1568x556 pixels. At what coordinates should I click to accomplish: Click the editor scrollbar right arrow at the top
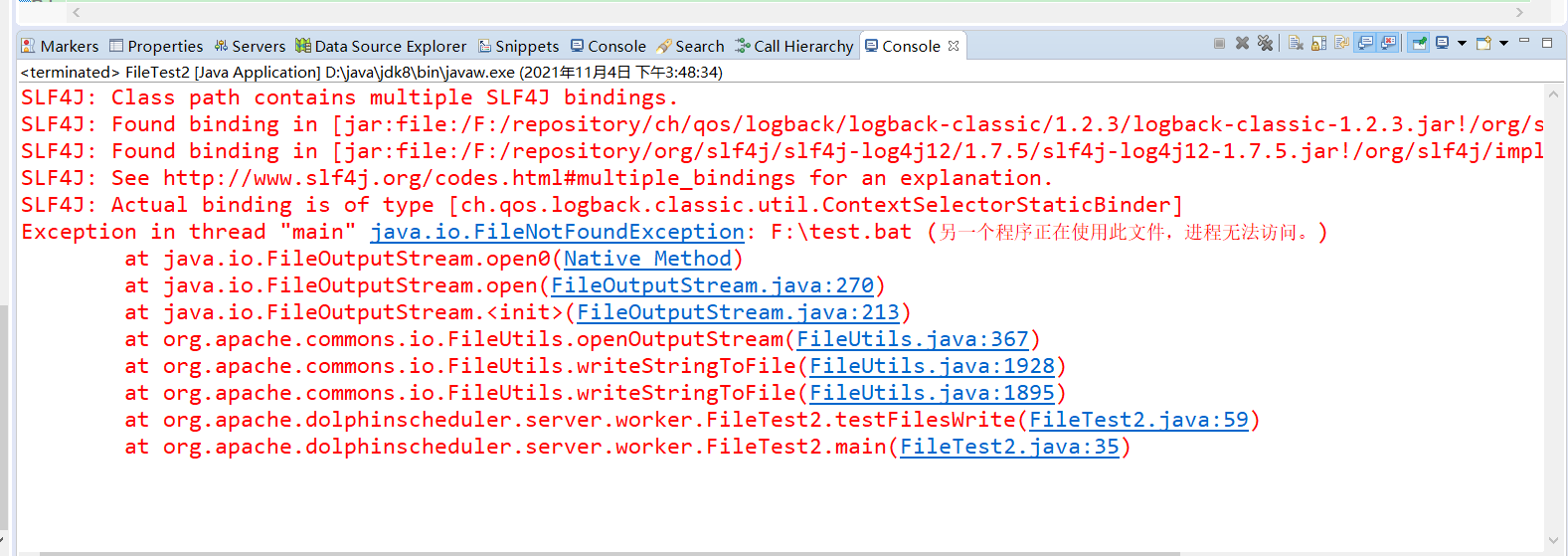tap(1519, 12)
